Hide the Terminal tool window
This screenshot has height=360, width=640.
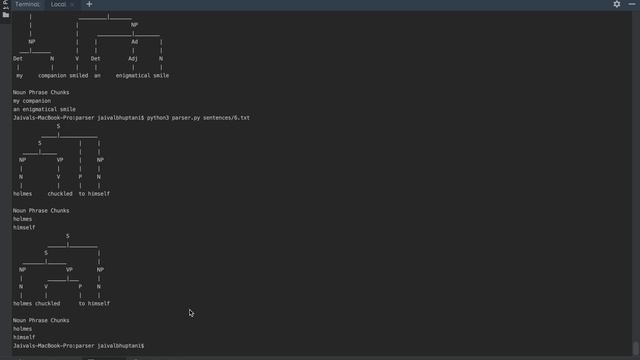pos(632,4)
